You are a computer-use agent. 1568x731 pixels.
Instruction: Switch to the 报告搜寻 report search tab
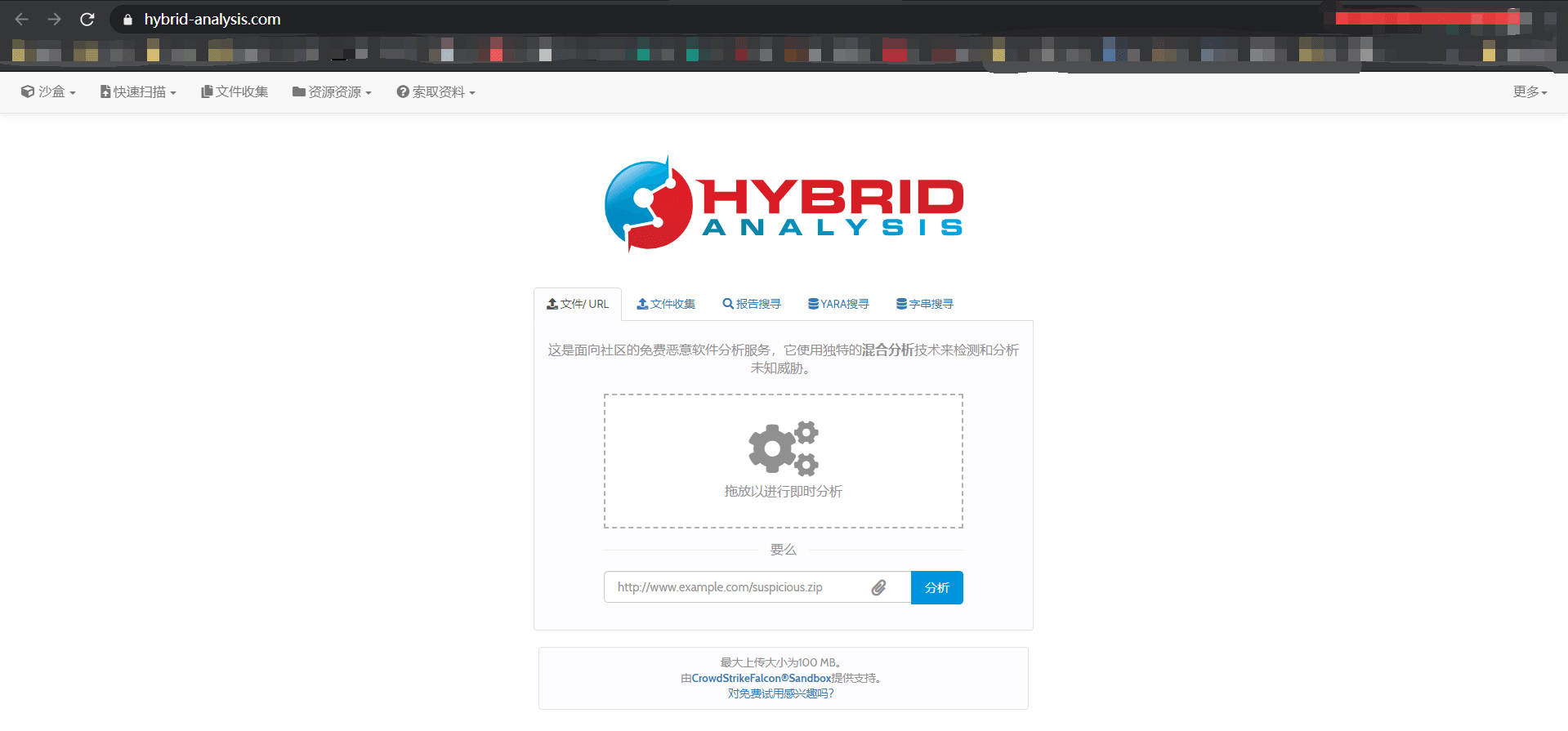(752, 304)
